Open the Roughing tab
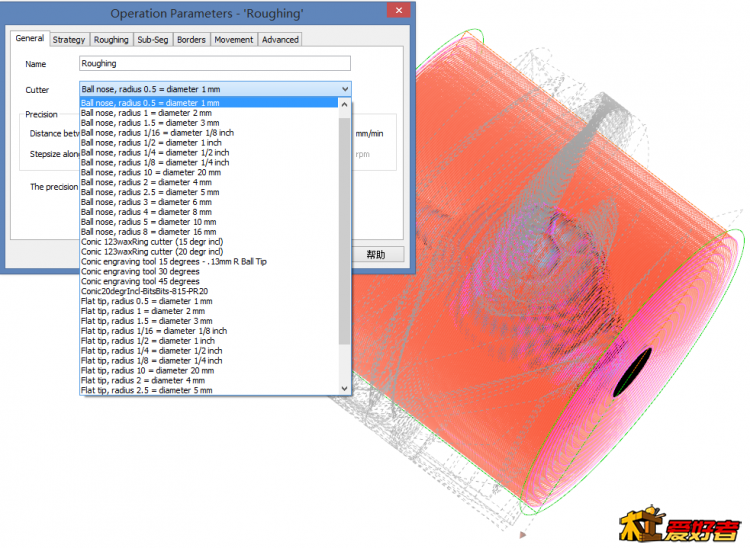The height and width of the screenshot is (548, 750). coord(111,39)
